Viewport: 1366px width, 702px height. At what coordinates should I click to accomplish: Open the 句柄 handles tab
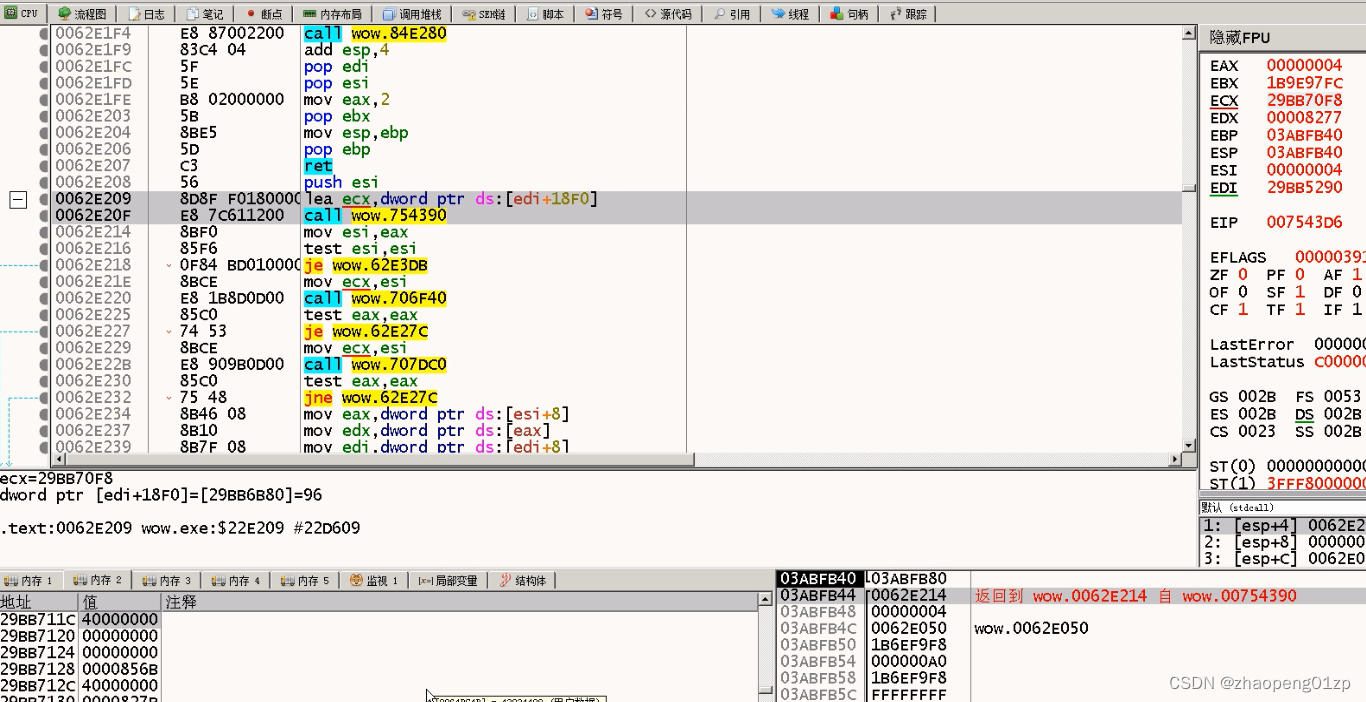849,14
